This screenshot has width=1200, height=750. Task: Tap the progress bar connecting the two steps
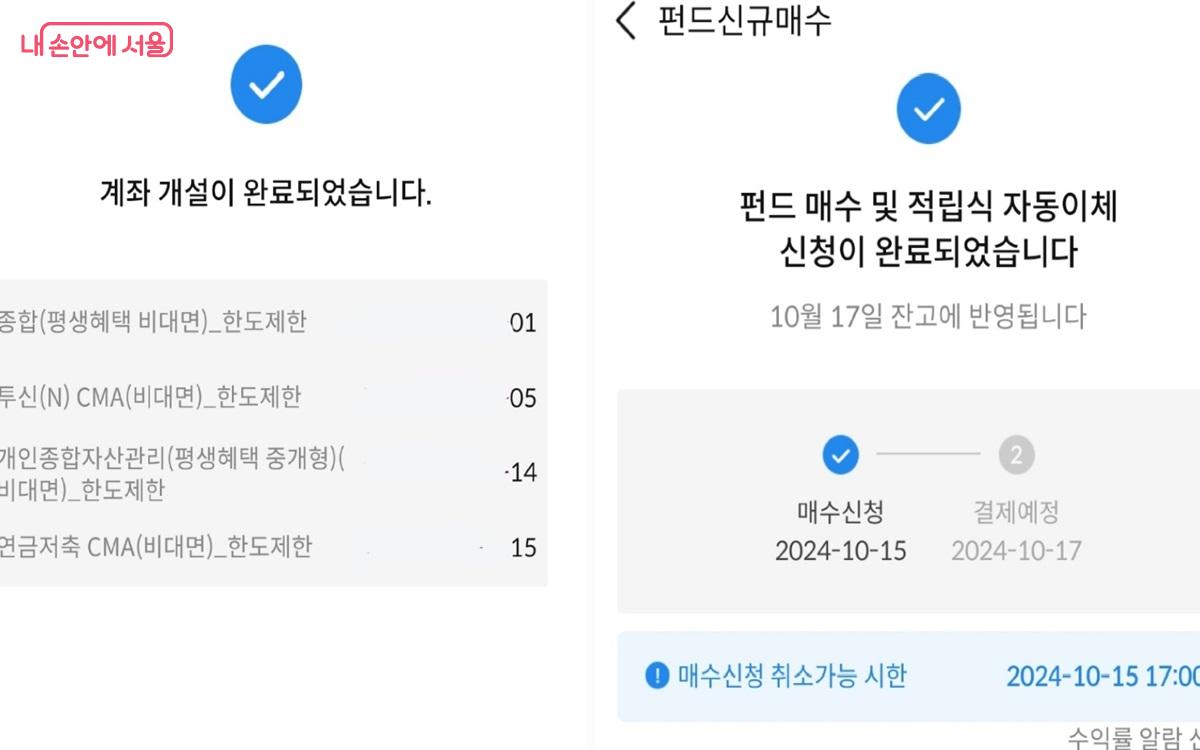coord(930,455)
